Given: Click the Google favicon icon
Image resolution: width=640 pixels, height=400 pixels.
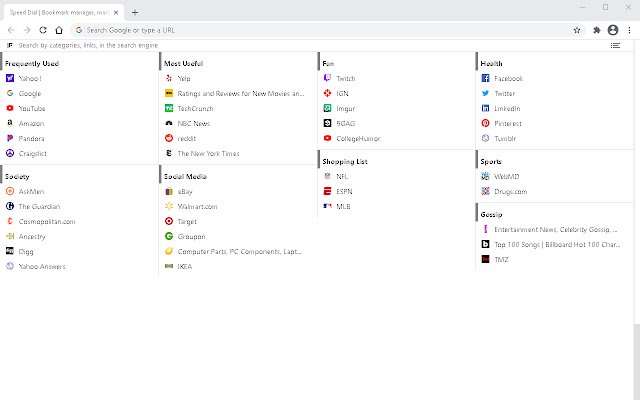Looking at the screenshot, I should 10,93.
